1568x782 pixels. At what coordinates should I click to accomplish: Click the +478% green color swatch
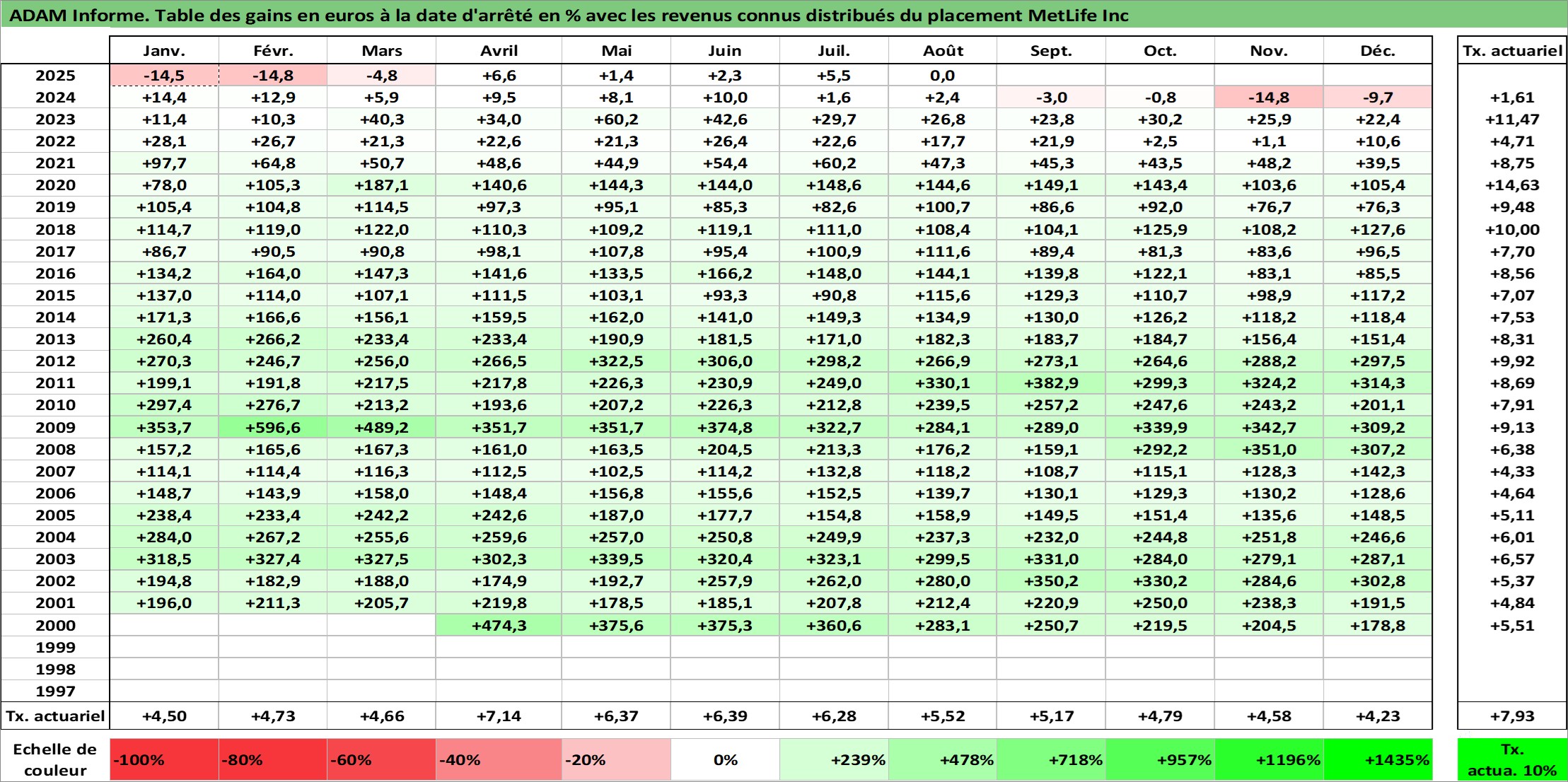943,760
